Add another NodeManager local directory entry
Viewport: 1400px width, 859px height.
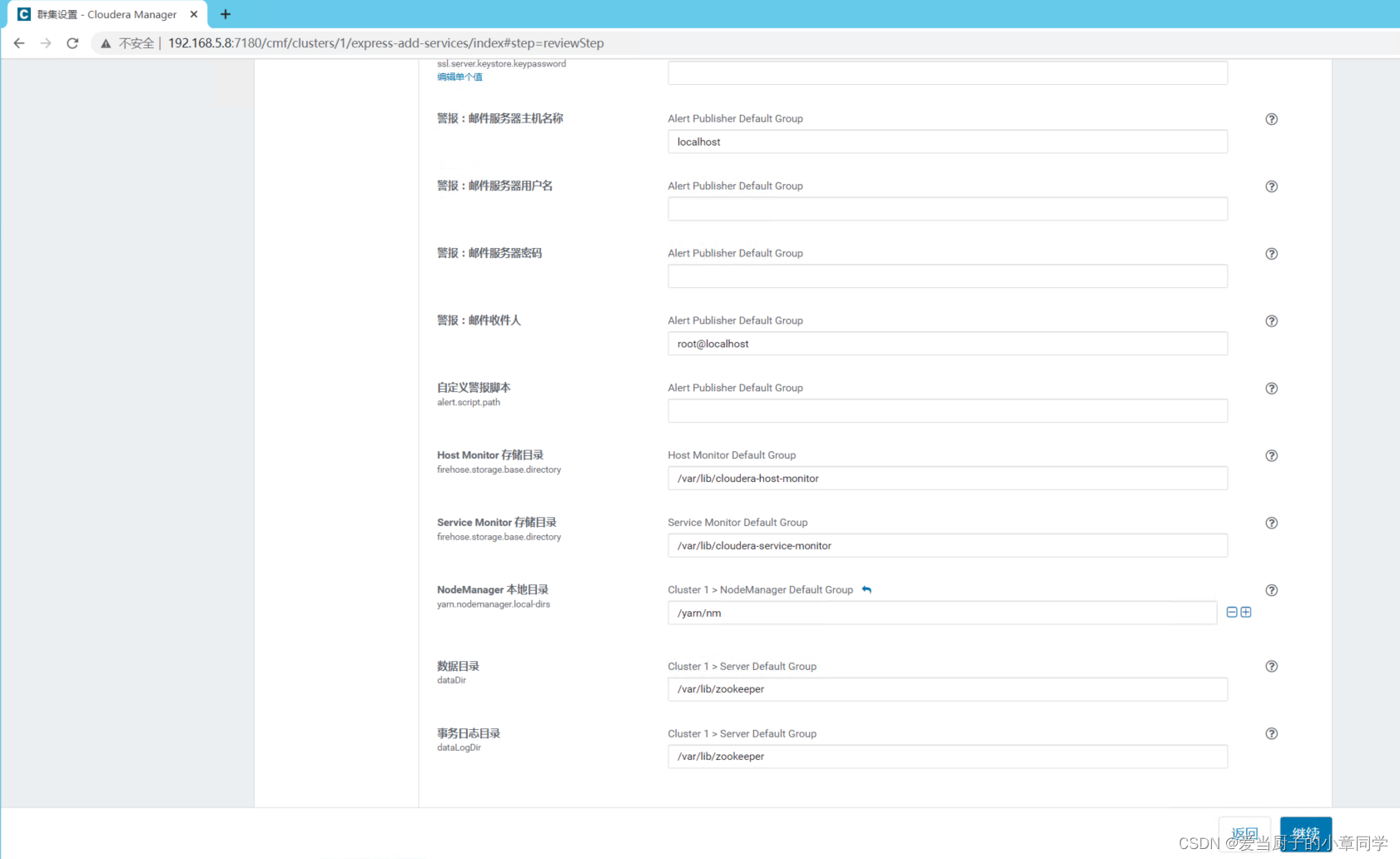1246,613
